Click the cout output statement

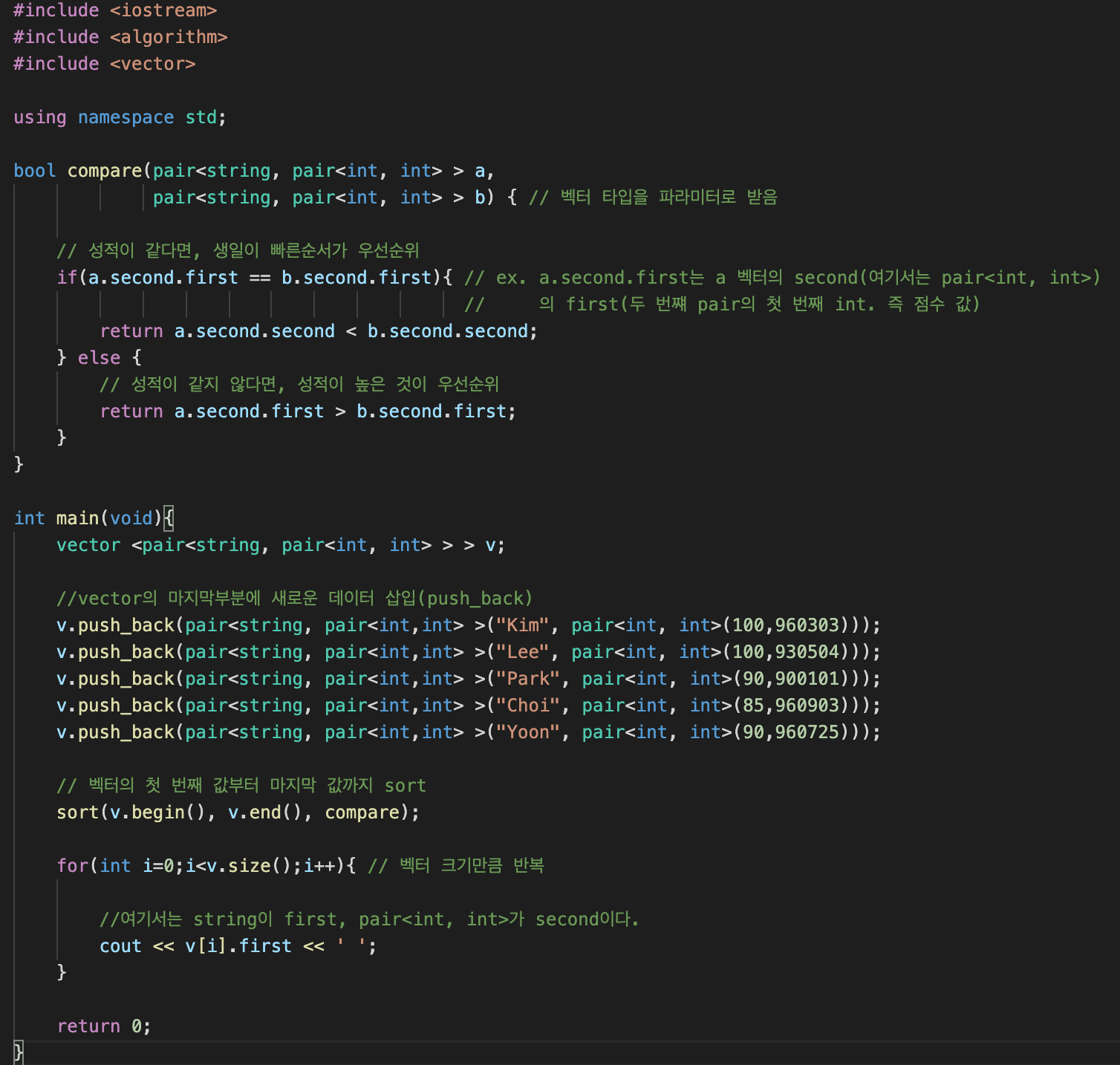[x=236, y=945]
